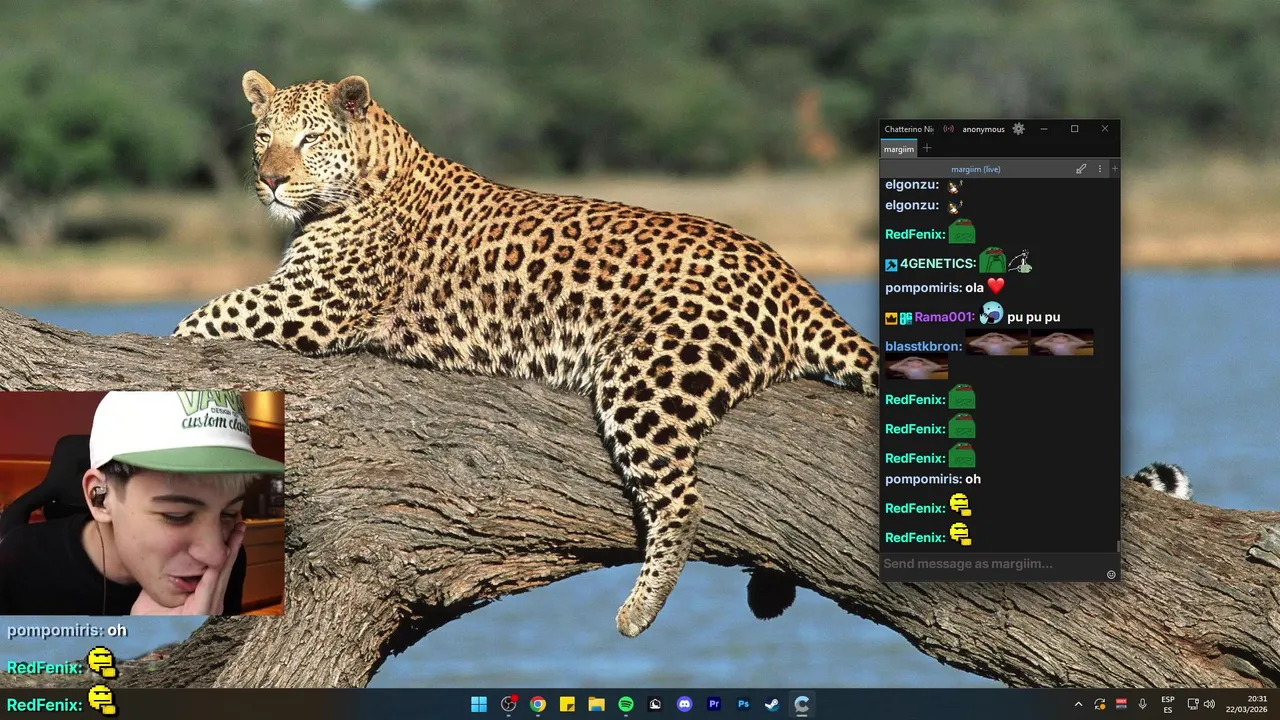Click the 'pu pu pu' message text
1280x720 pixels.
tap(1033, 317)
